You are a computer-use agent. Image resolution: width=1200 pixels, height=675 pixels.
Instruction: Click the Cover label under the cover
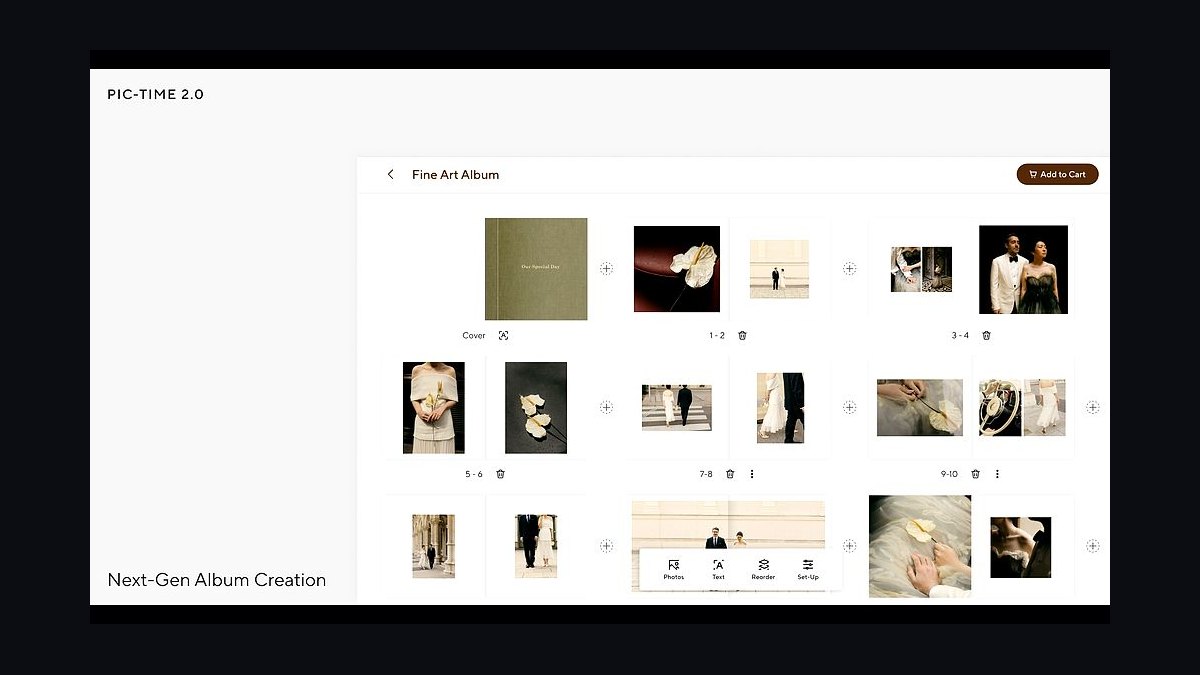point(474,335)
